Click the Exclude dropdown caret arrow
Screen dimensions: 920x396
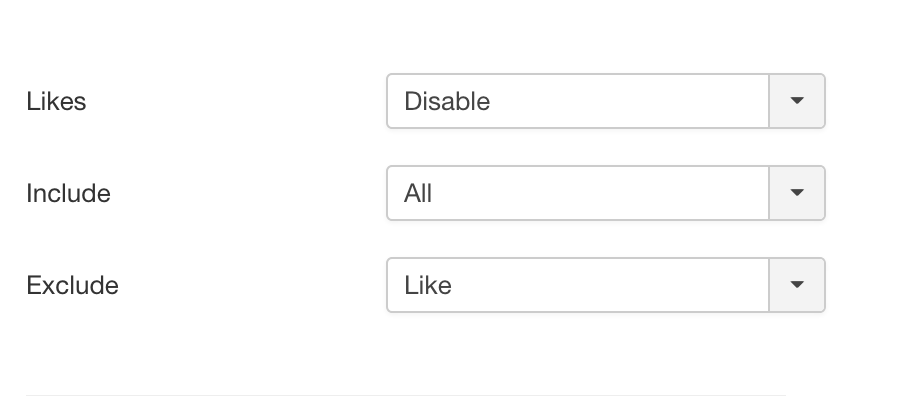tap(796, 285)
